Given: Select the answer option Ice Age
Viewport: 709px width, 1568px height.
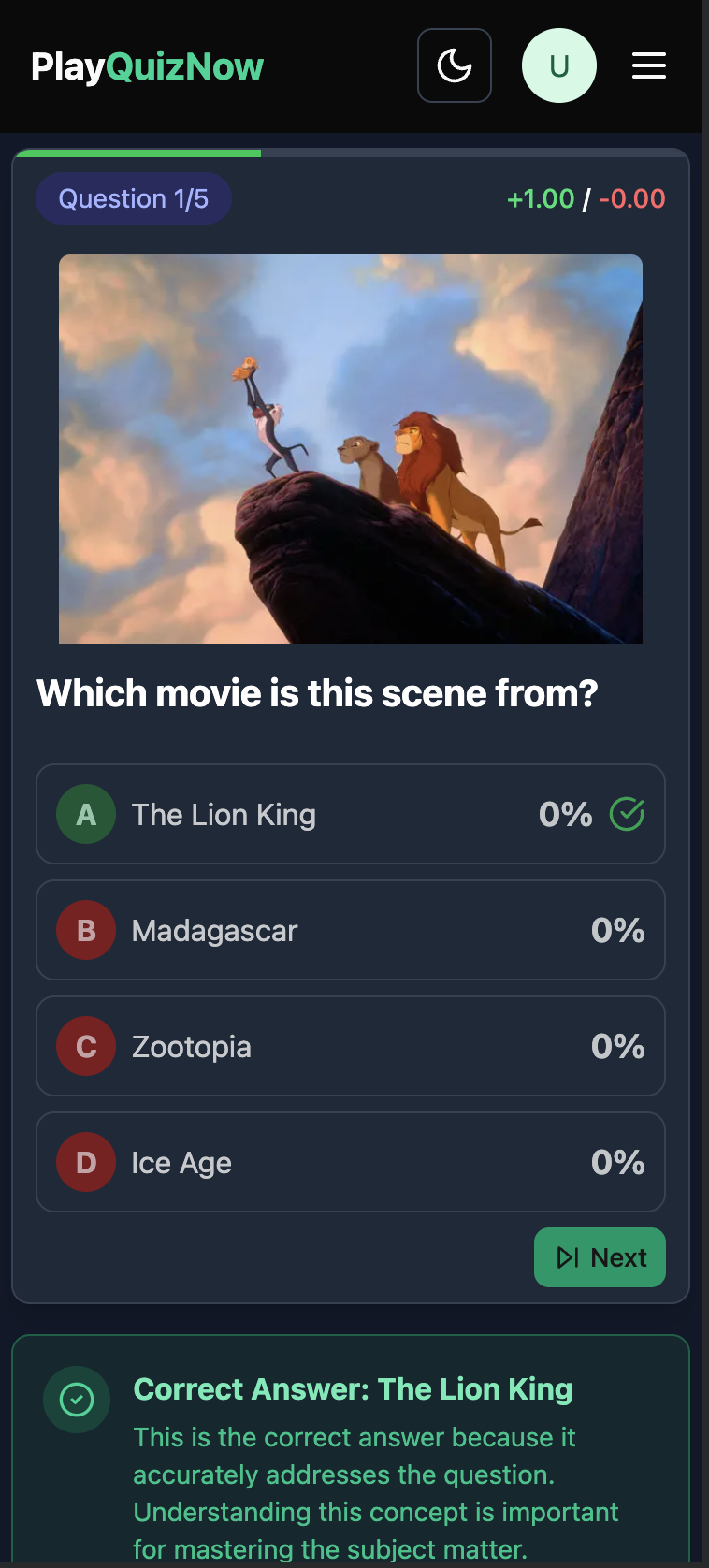Looking at the screenshot, I should pyautogui.click(x=350, y=1162).
